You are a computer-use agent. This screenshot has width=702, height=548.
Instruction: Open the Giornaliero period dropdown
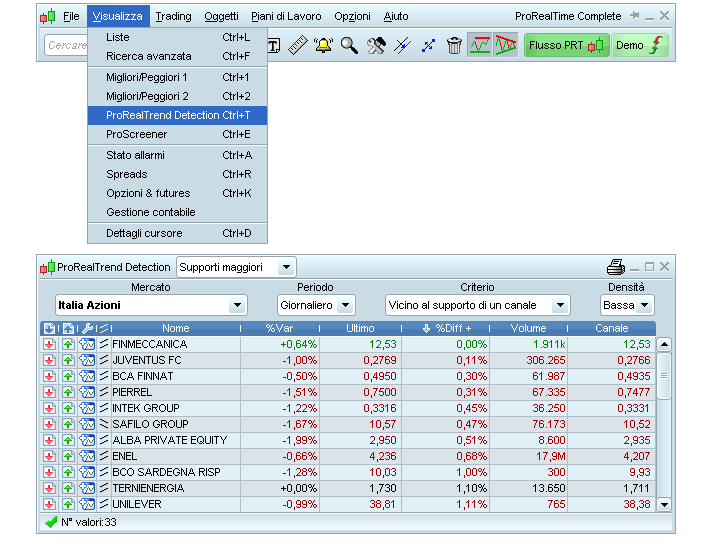pos(346,305)
